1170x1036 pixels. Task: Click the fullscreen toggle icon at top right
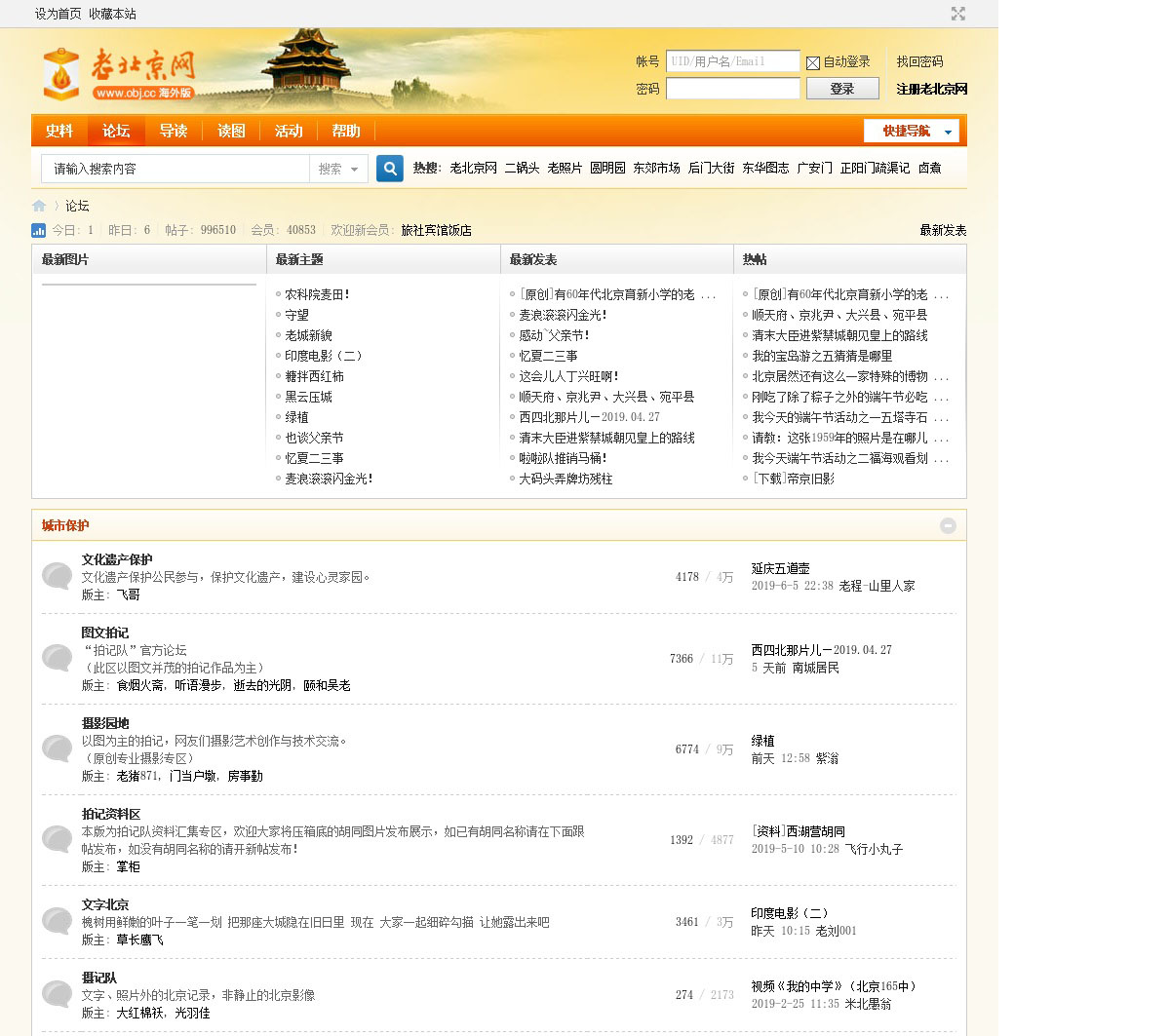pyautogui.click(x=957, y=14)
